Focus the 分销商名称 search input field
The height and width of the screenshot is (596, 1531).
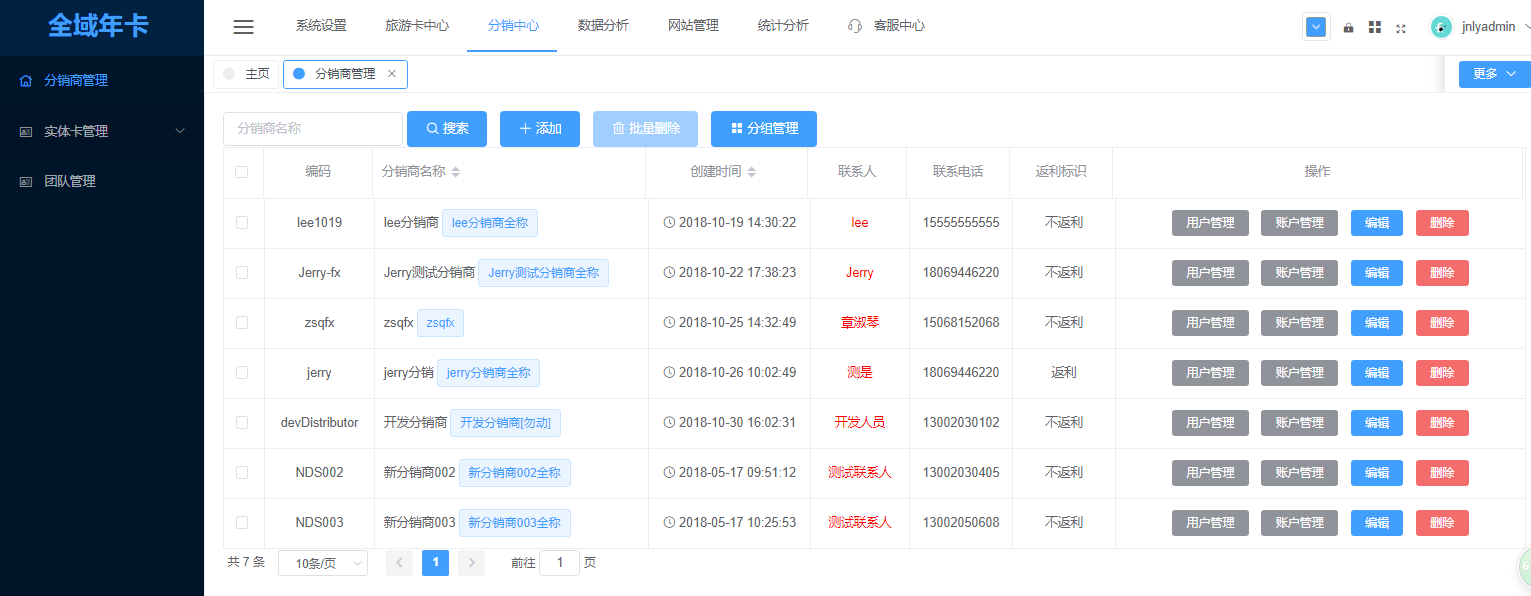pyautogui.click(x=312, y=129)
